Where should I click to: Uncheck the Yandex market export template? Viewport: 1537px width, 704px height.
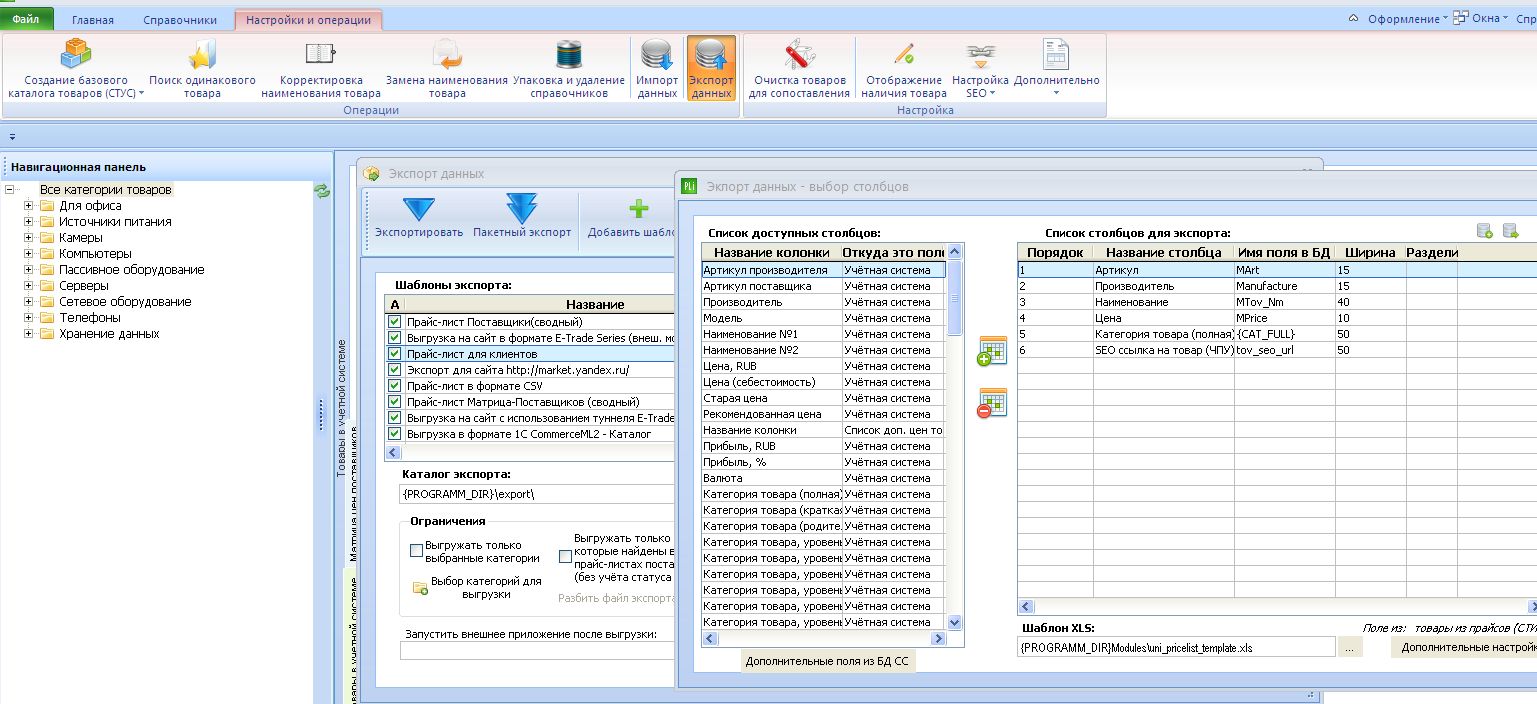394,370
